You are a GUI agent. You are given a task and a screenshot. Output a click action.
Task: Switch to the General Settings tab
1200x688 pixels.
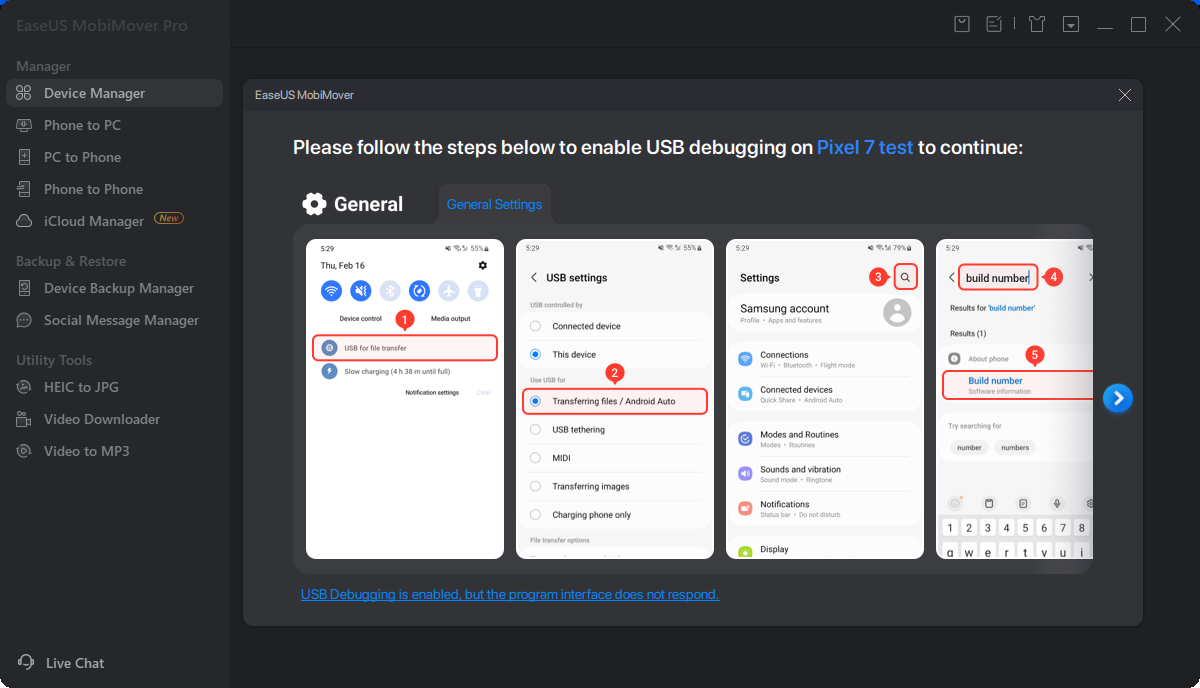(x=494, y=204)
